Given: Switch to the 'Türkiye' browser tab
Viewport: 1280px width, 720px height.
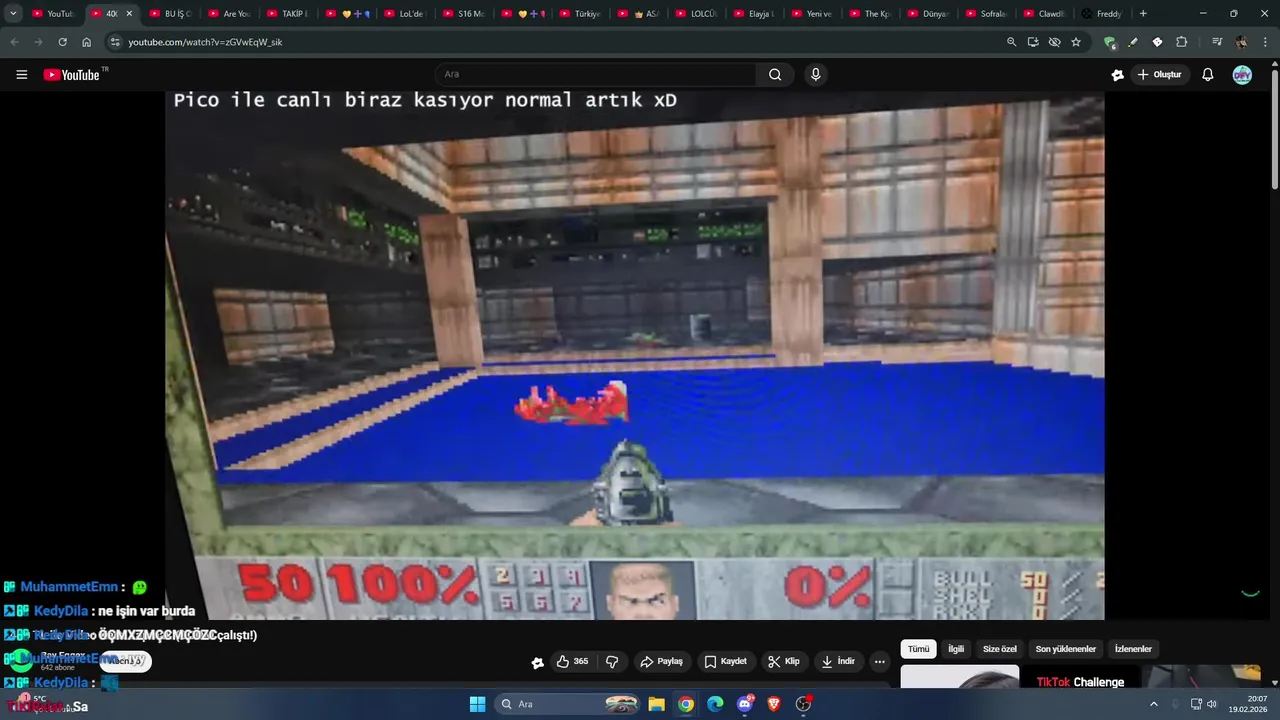Looking at the screenshot, I should click(x=580, y=14).
